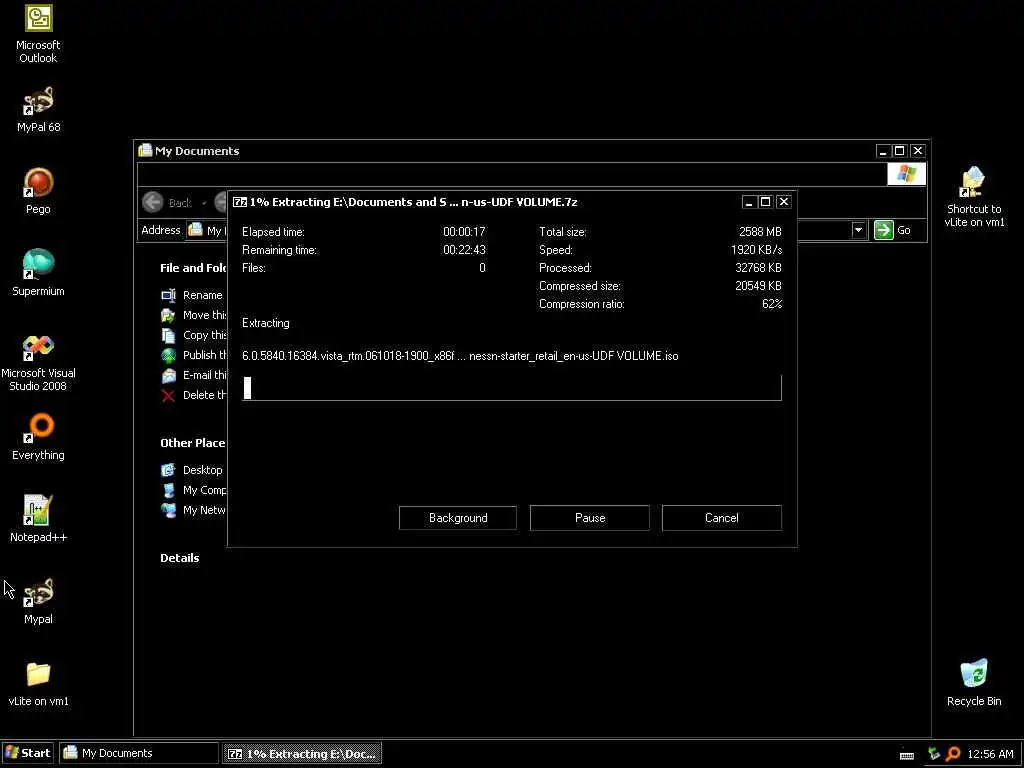1024x768 pixels.
Task: Click the Move this file task link
Action: pyautogui.click(x=194, y=315)
